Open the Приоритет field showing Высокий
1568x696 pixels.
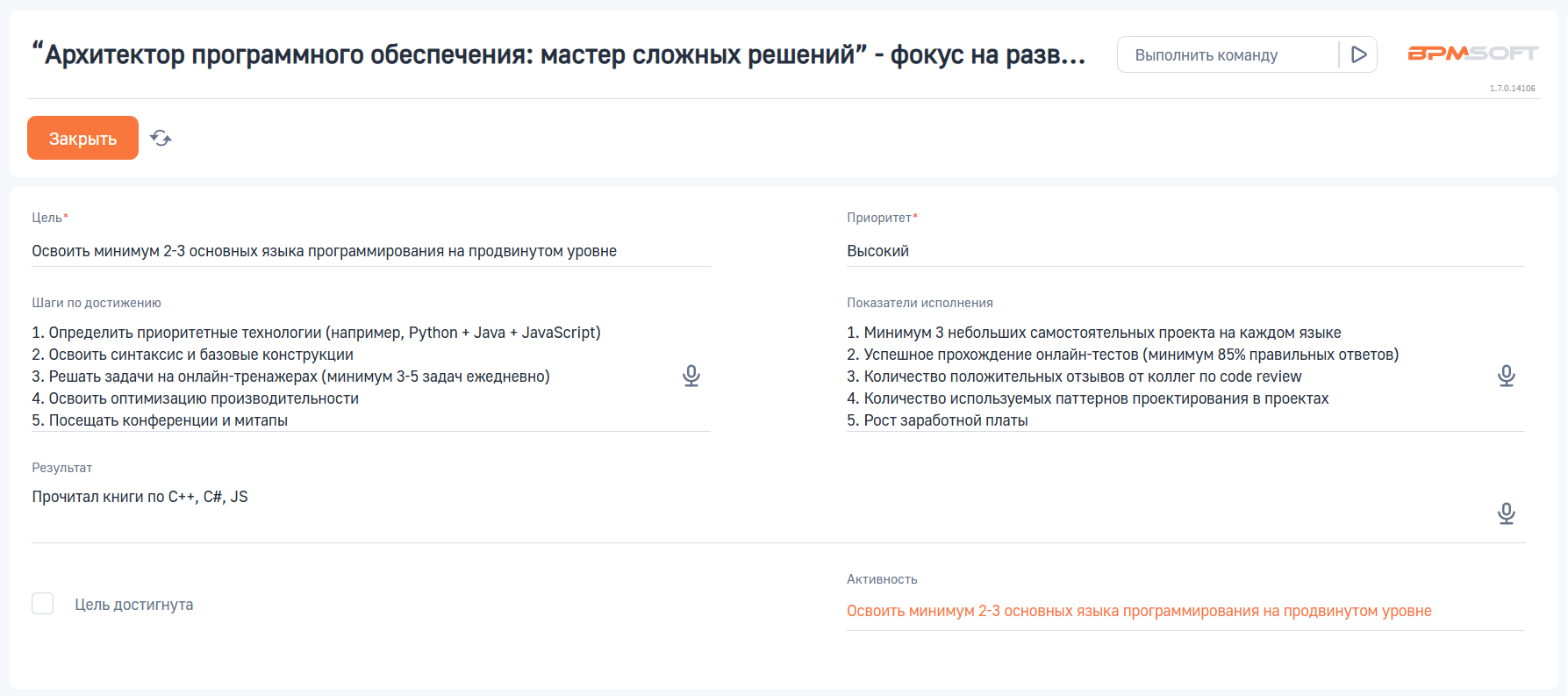[x=1185, y=251]
